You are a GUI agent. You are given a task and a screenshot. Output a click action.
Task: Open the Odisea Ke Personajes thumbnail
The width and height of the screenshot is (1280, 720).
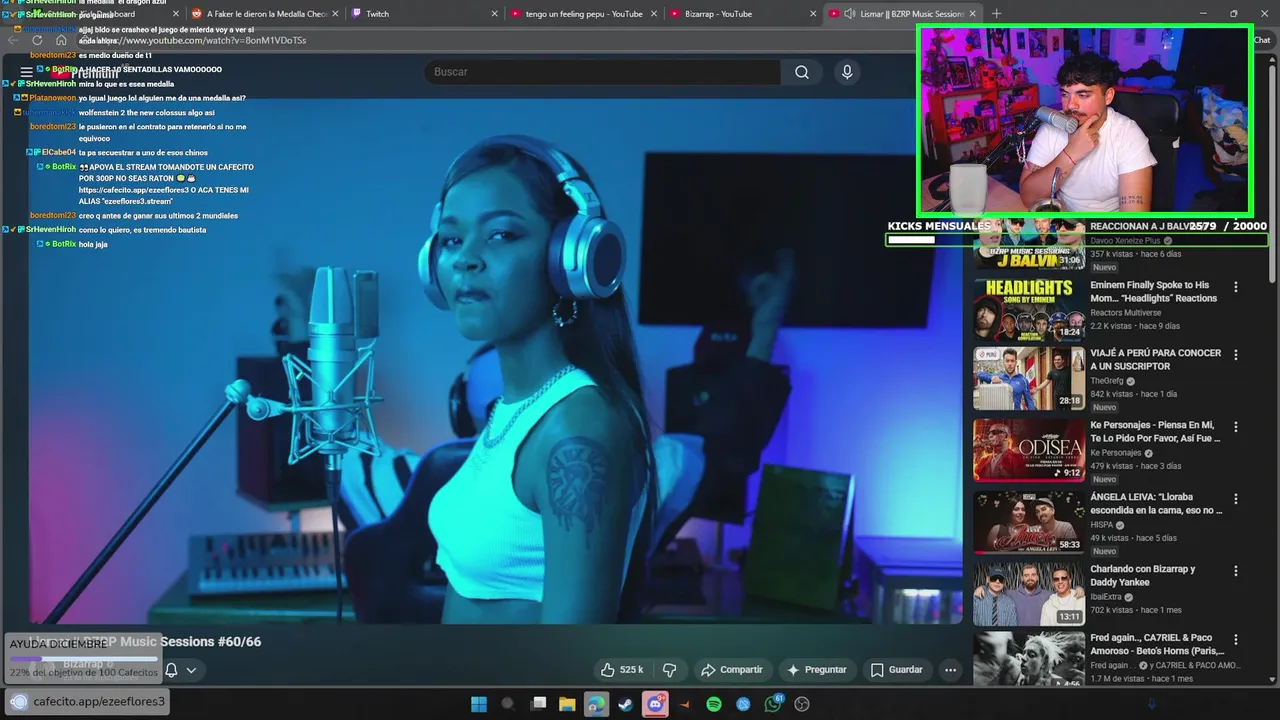(1029, 450)
